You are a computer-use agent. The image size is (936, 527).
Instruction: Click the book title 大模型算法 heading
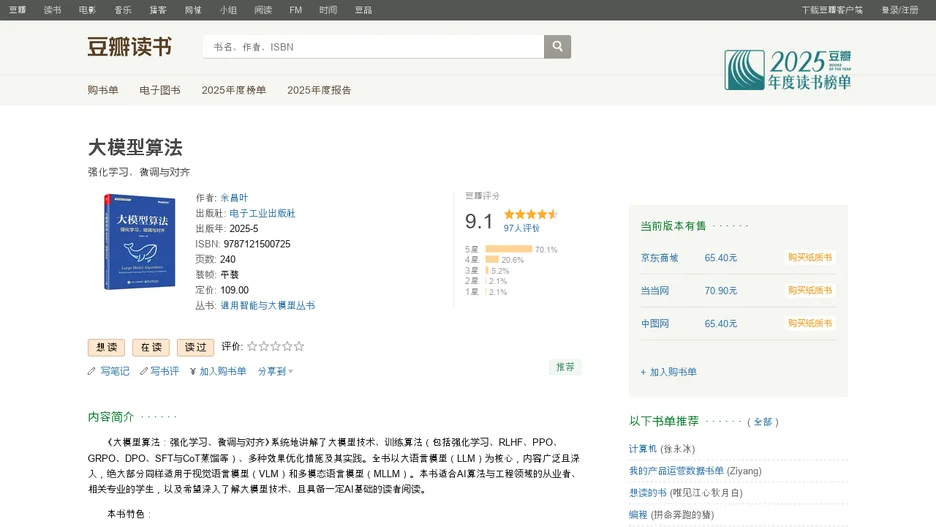(135, 147)
